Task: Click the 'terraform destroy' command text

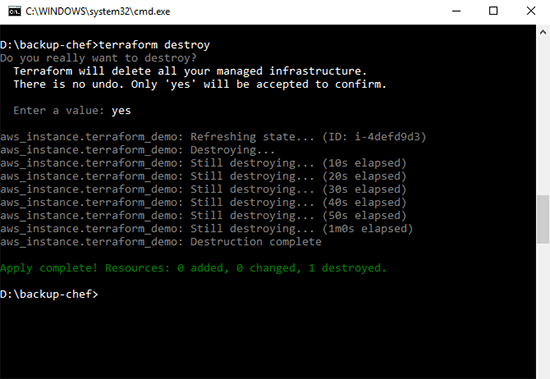Action: point(154,45)
